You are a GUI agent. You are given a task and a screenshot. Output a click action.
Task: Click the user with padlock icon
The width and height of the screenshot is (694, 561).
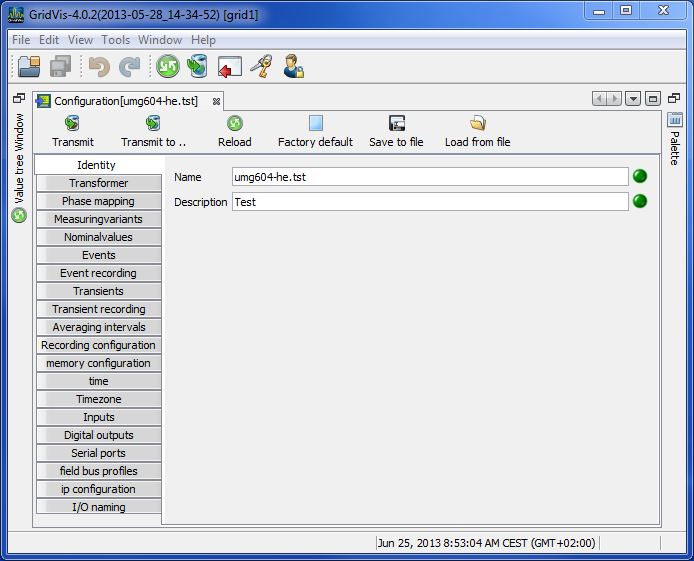coord(293,67)
